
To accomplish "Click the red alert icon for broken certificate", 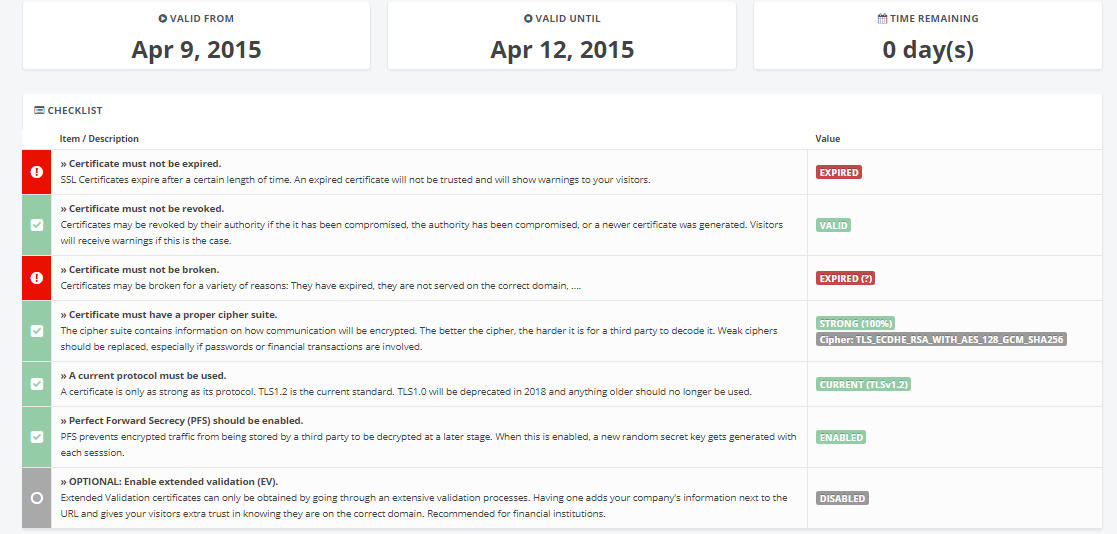I will 37,278.
